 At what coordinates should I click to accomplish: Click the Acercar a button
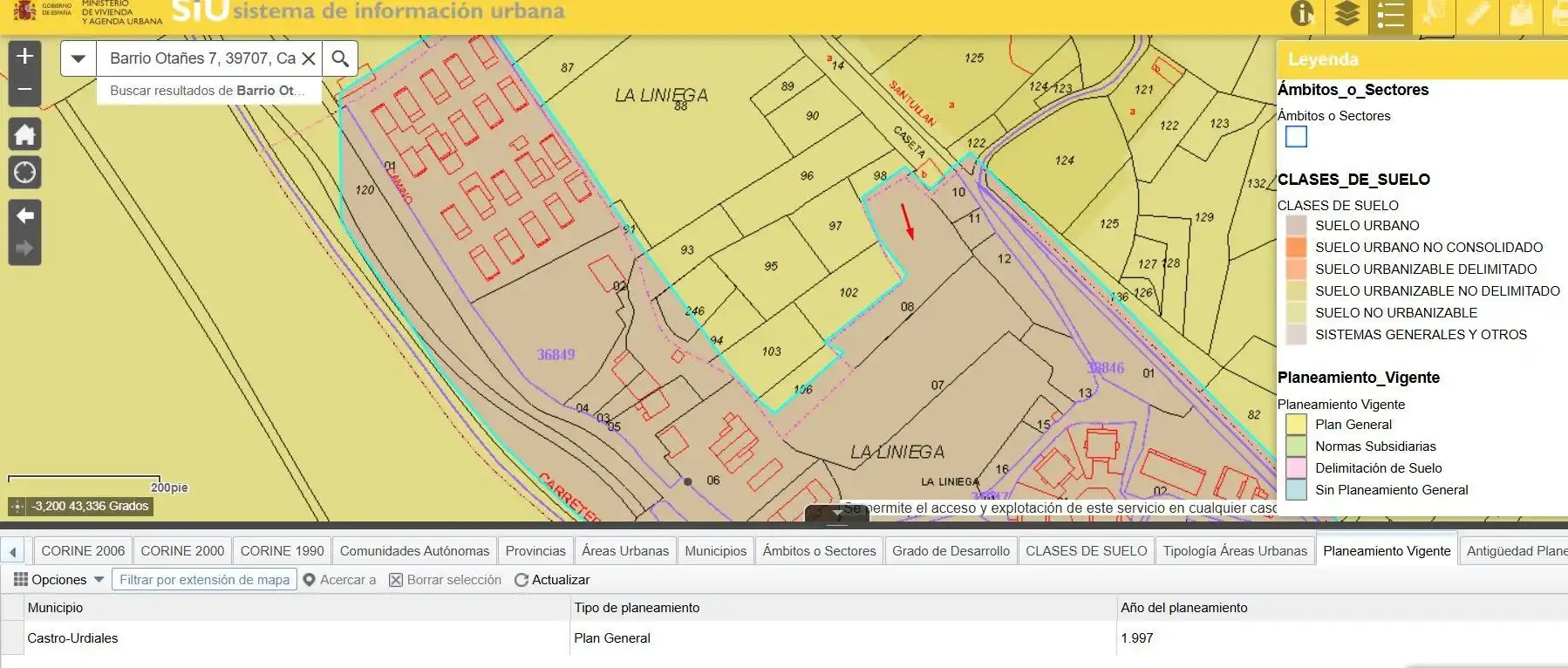pos(339,580)
